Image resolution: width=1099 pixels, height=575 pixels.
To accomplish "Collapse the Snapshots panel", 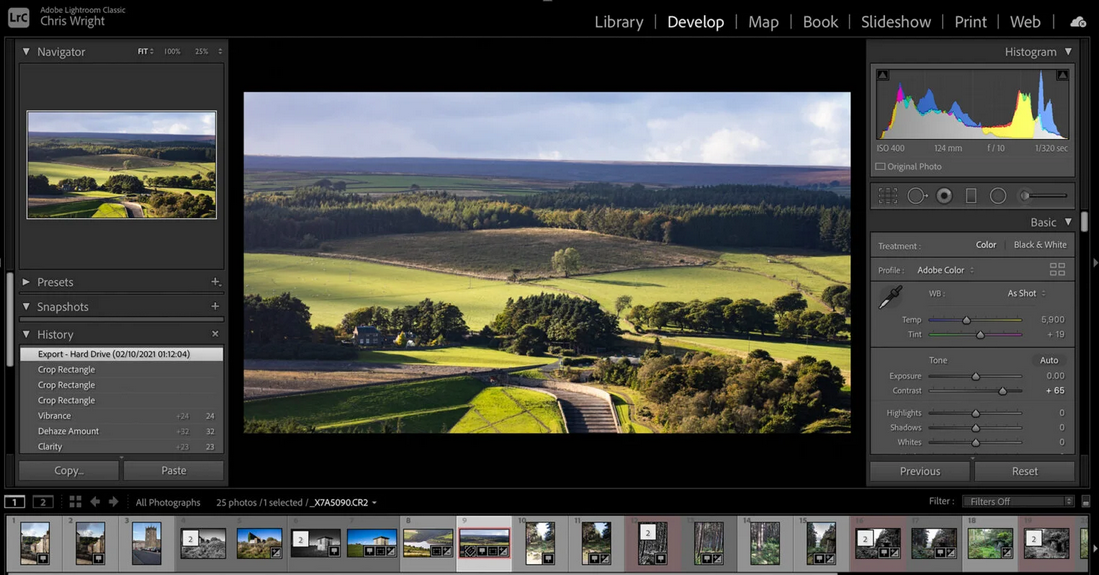I will coord(26,306).
